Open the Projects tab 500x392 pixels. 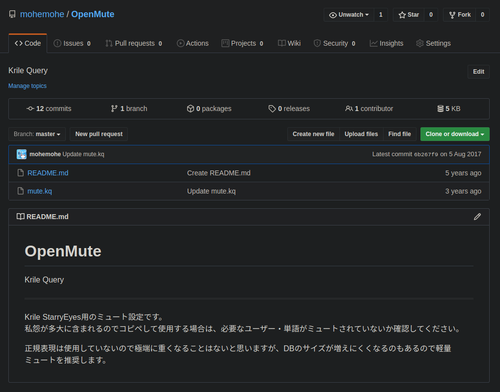coord(242,43)
